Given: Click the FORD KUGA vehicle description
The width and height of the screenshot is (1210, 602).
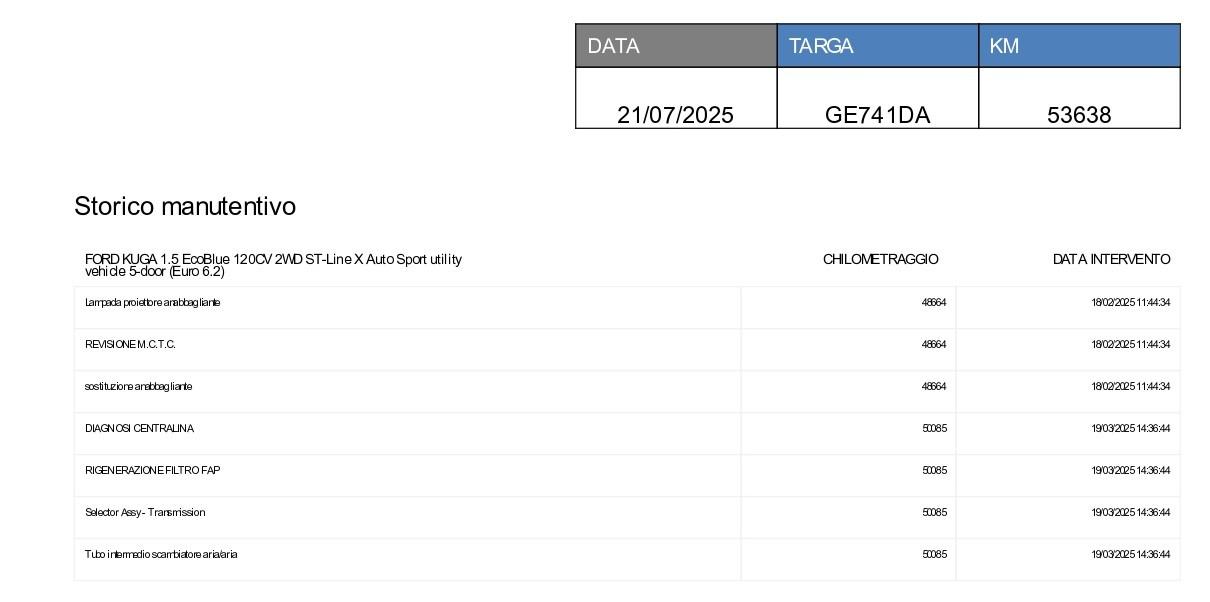Looking at the screenshot, I should [x=273, y=265].
